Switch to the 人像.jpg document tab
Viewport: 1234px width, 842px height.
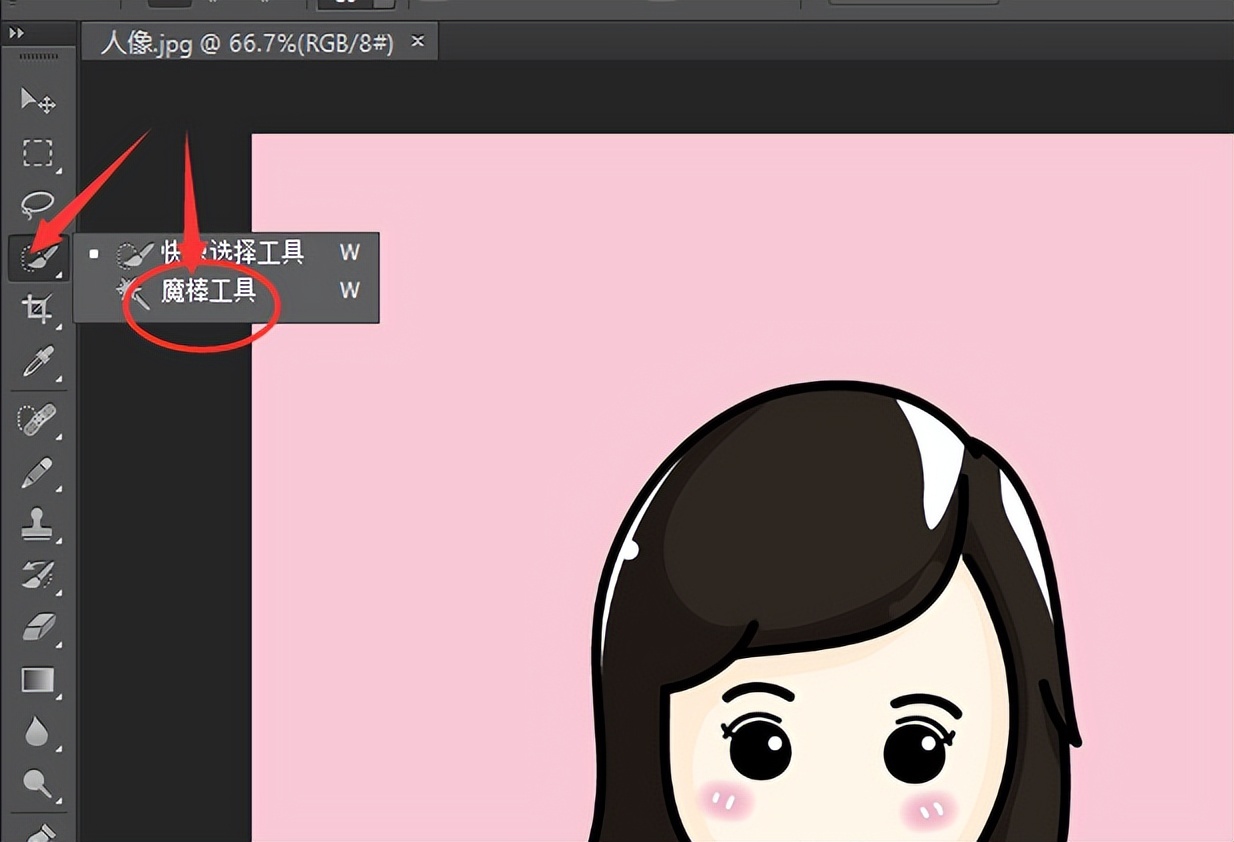click(x=247, y=43)
